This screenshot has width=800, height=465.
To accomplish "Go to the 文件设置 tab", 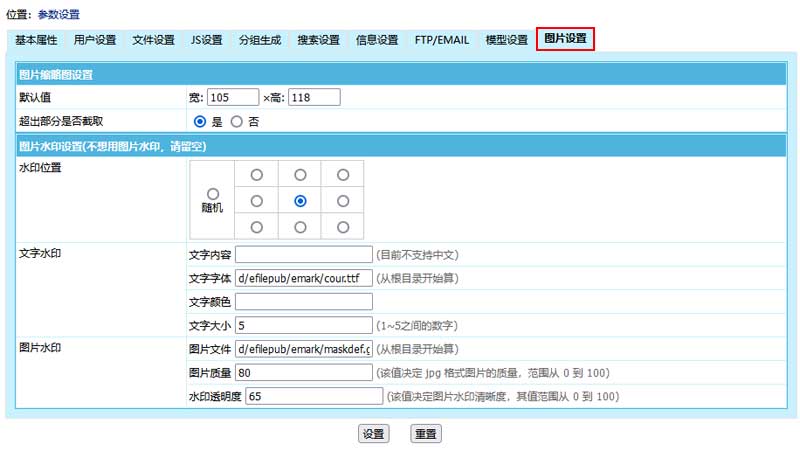I will click(x=153, y=40).
